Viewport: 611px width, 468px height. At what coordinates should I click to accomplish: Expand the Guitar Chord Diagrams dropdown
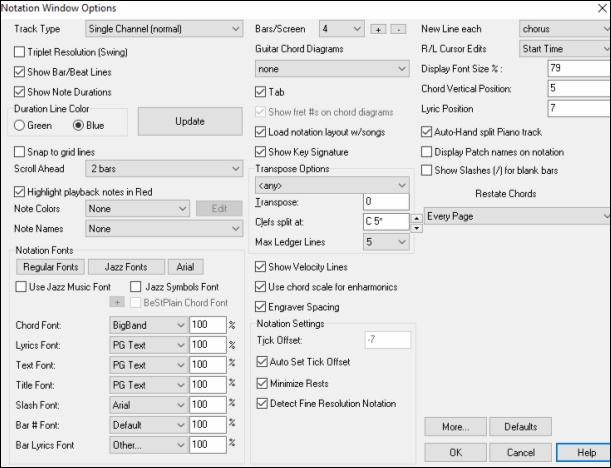click(x=332, y=69)
